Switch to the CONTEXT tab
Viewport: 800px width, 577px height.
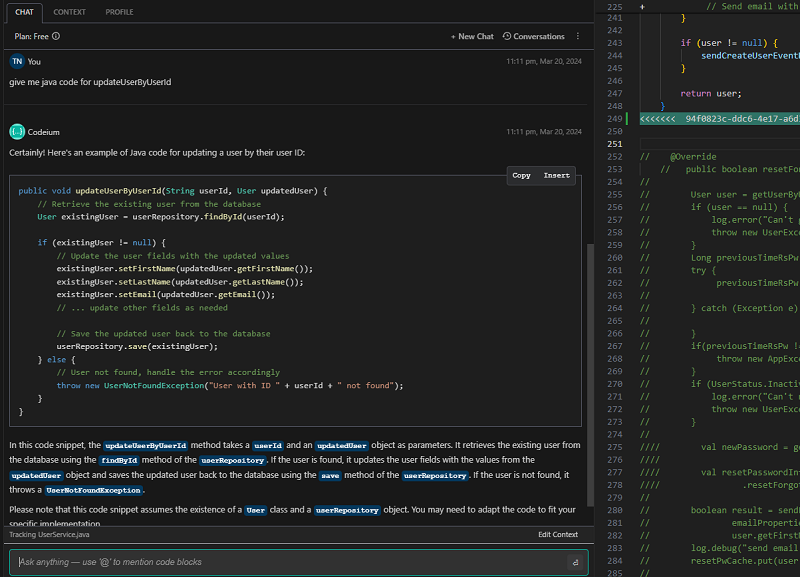point(69,12)
